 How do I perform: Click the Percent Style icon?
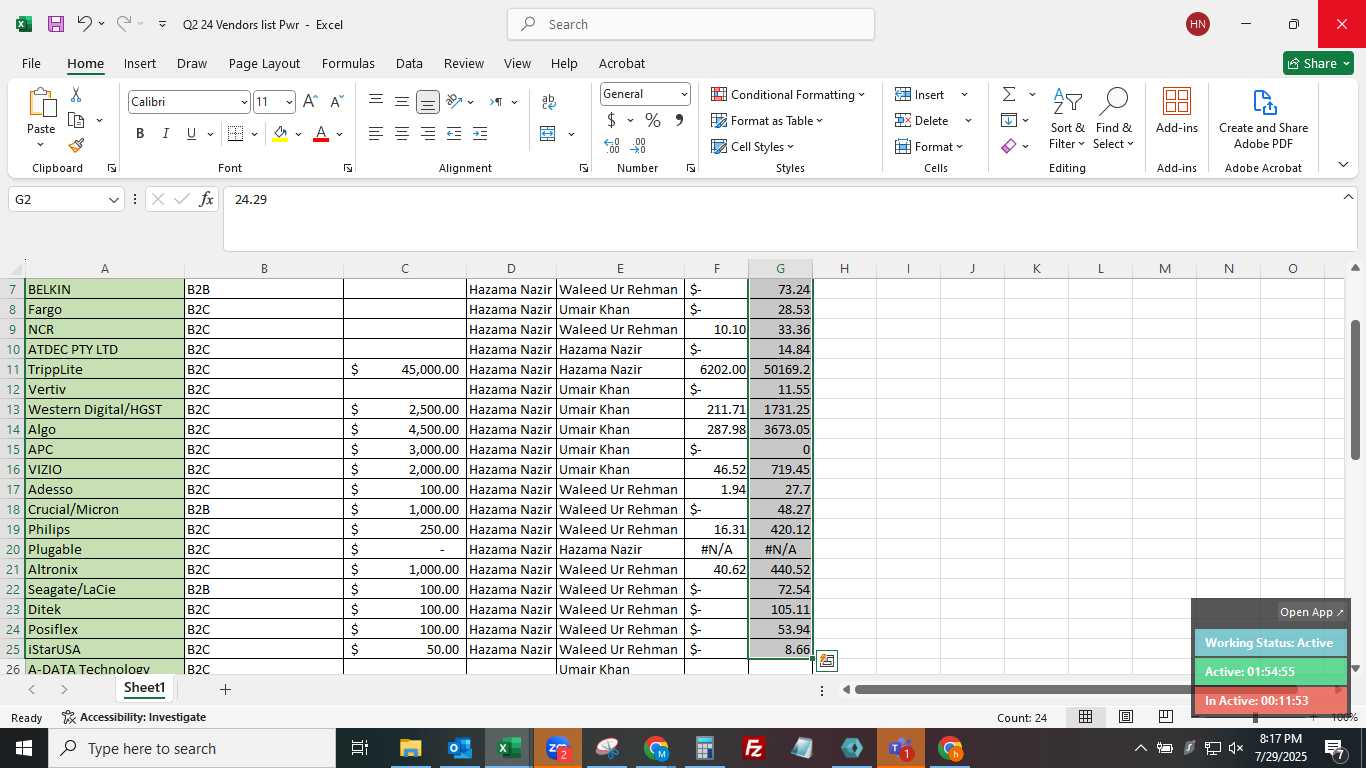click(x=653, y=120)
